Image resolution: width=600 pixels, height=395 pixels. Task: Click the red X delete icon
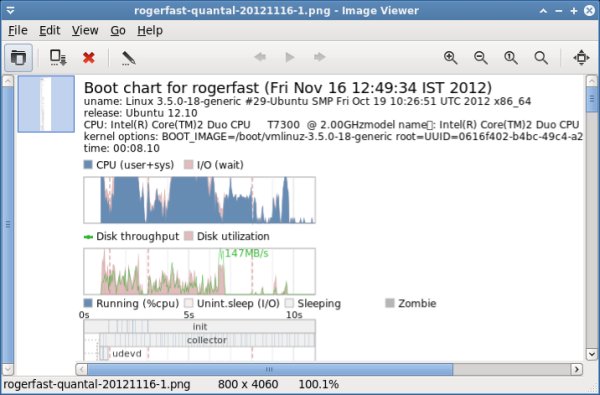(x=88, y=58)
